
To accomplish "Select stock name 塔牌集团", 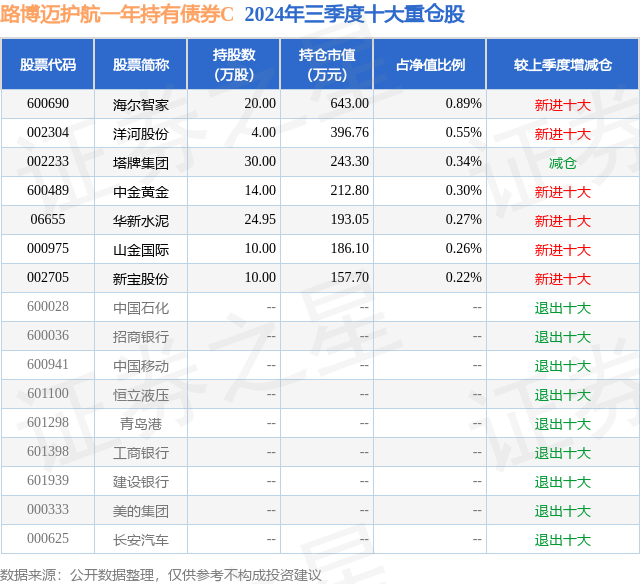I will pos(141,163).
